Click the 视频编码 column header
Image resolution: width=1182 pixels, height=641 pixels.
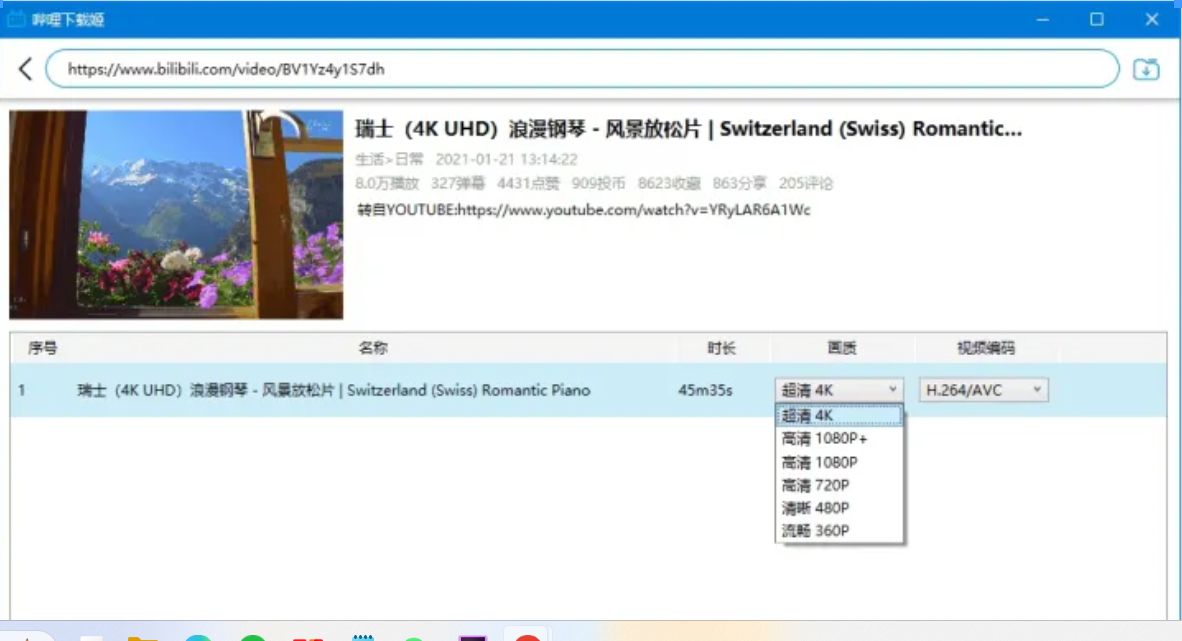click(x=985, y=348)
